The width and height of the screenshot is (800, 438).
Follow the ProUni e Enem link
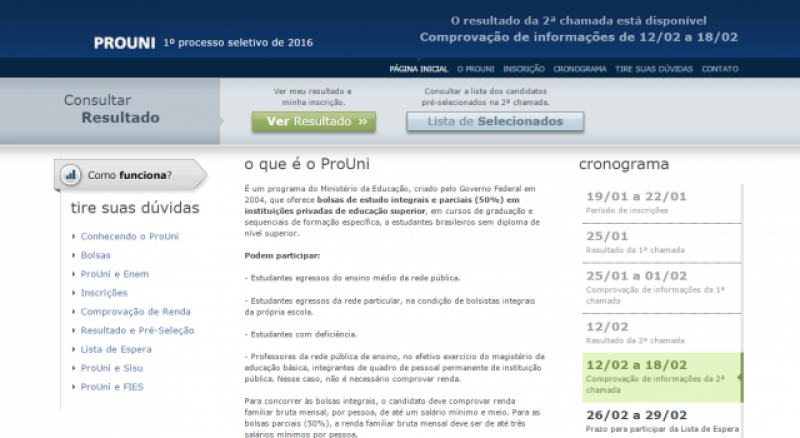point(115,274)
